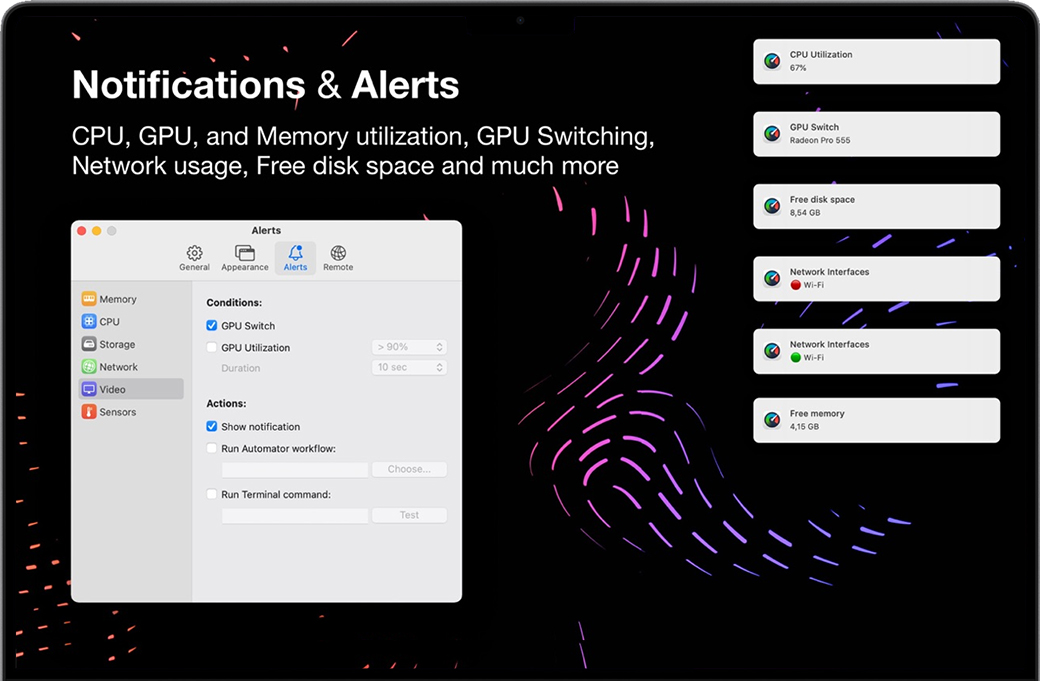Viewport: 1040px width, 681px height.
Task: Select the CPU sidebar icon
Action: [89, 321]
